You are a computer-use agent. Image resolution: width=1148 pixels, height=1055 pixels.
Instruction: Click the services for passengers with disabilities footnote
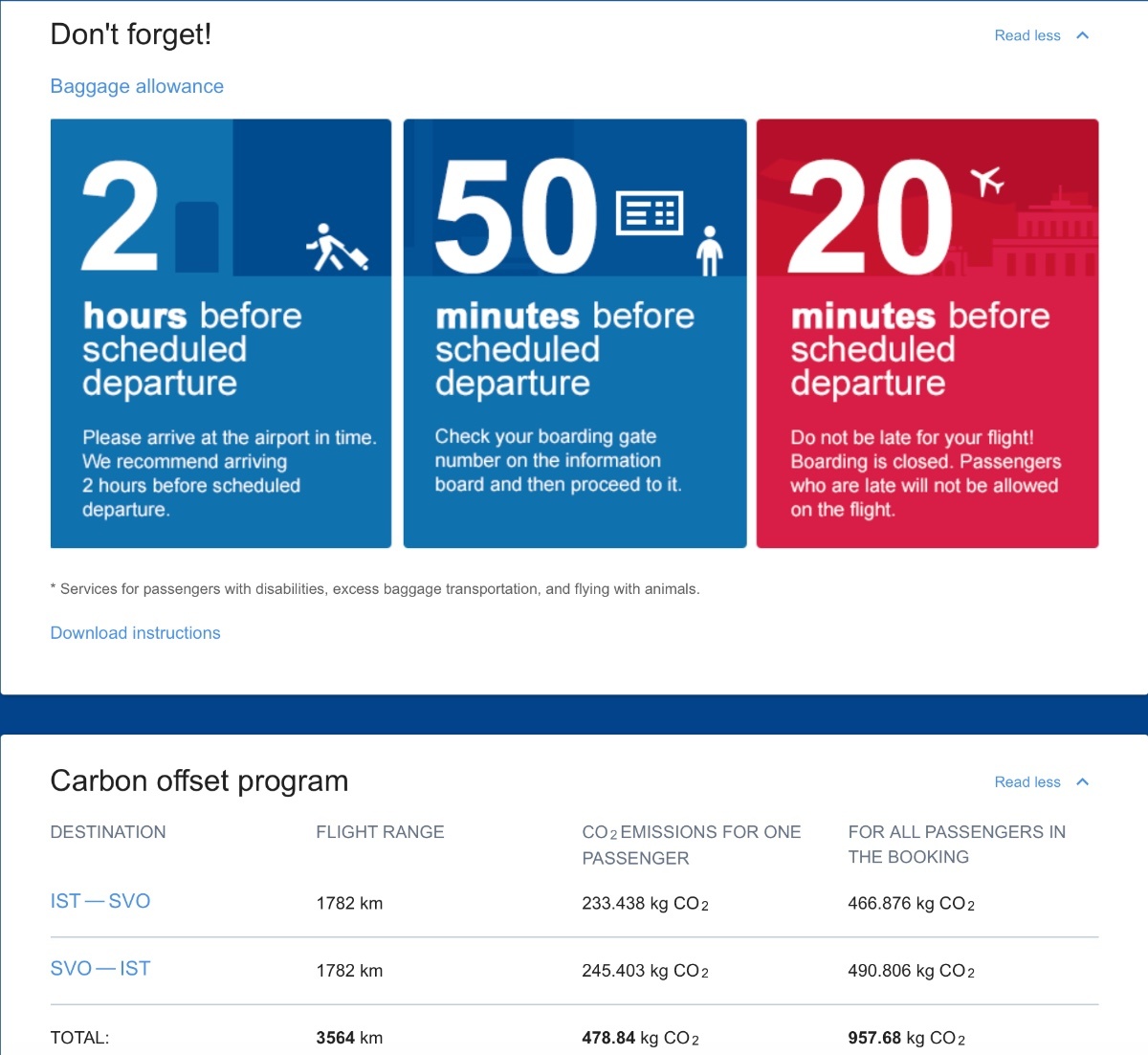point(375,589)
